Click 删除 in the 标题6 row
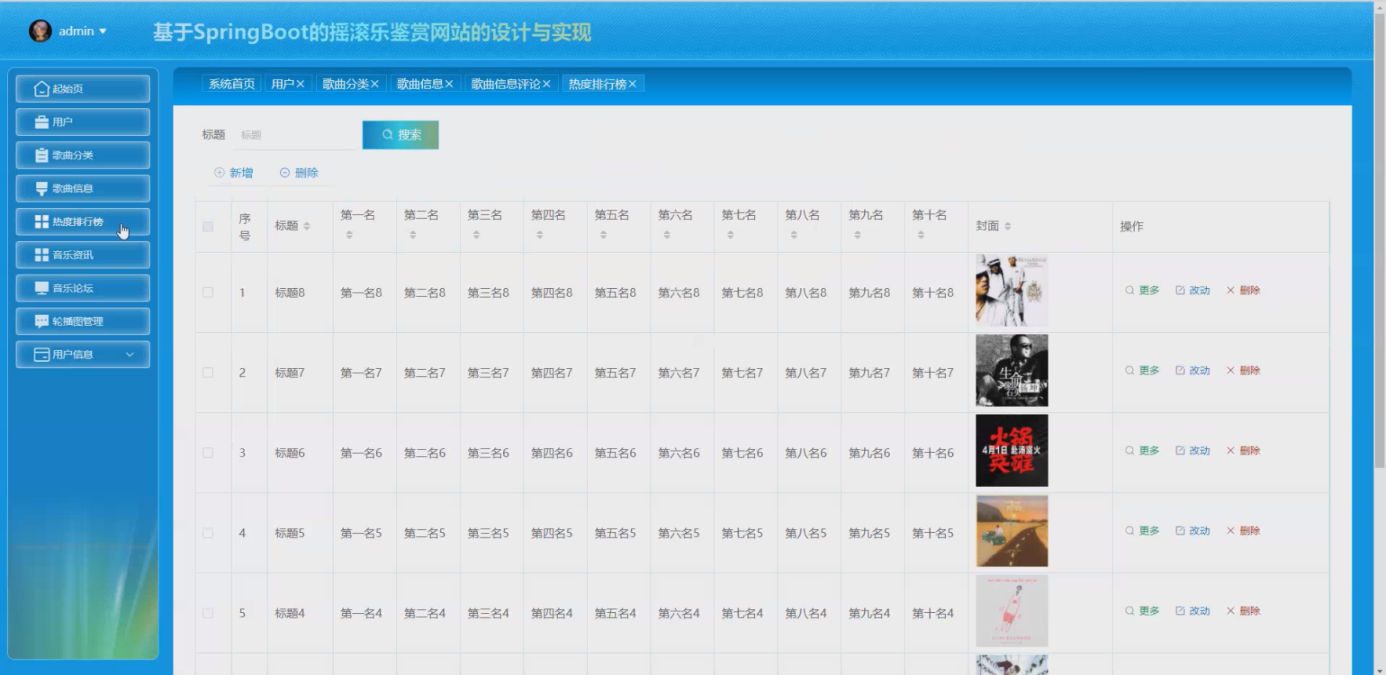The width and height of the screenshot is (1386, 675). coord(1243,451)
